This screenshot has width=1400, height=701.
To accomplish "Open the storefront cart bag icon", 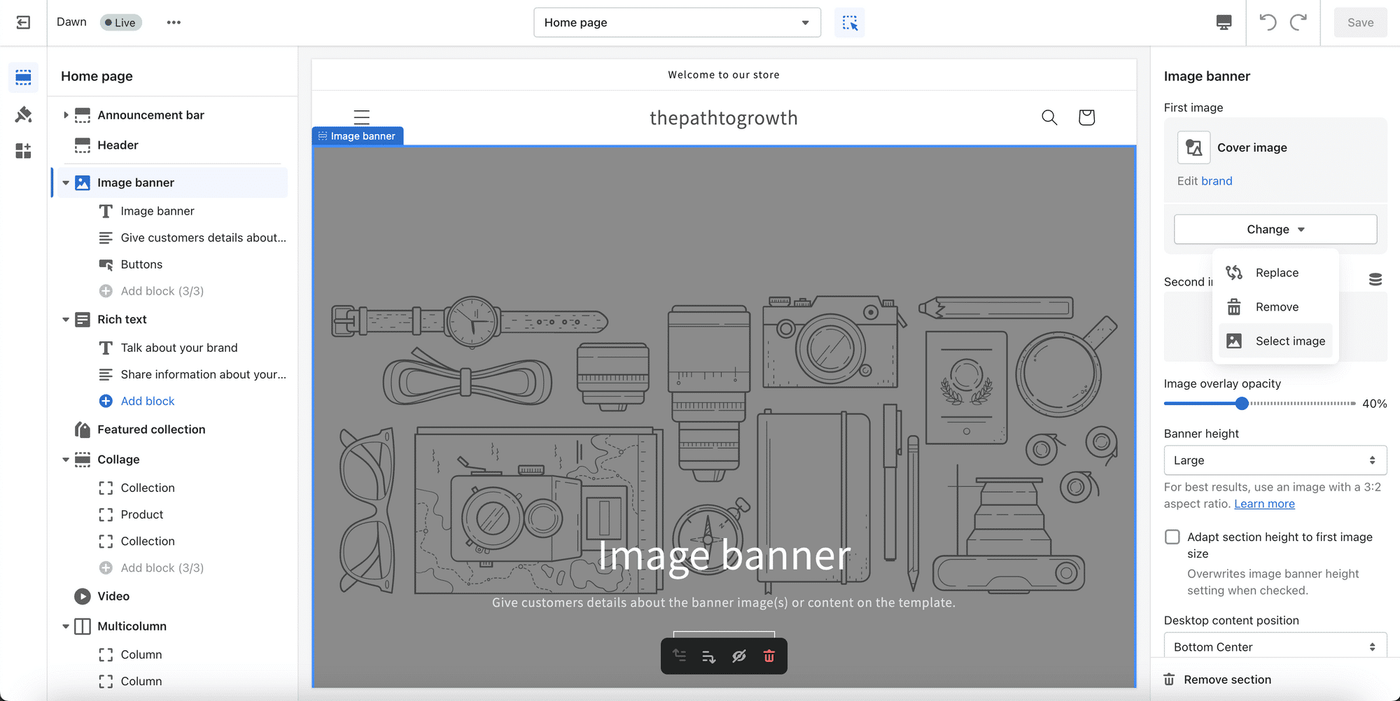I will pos(1087,117).
